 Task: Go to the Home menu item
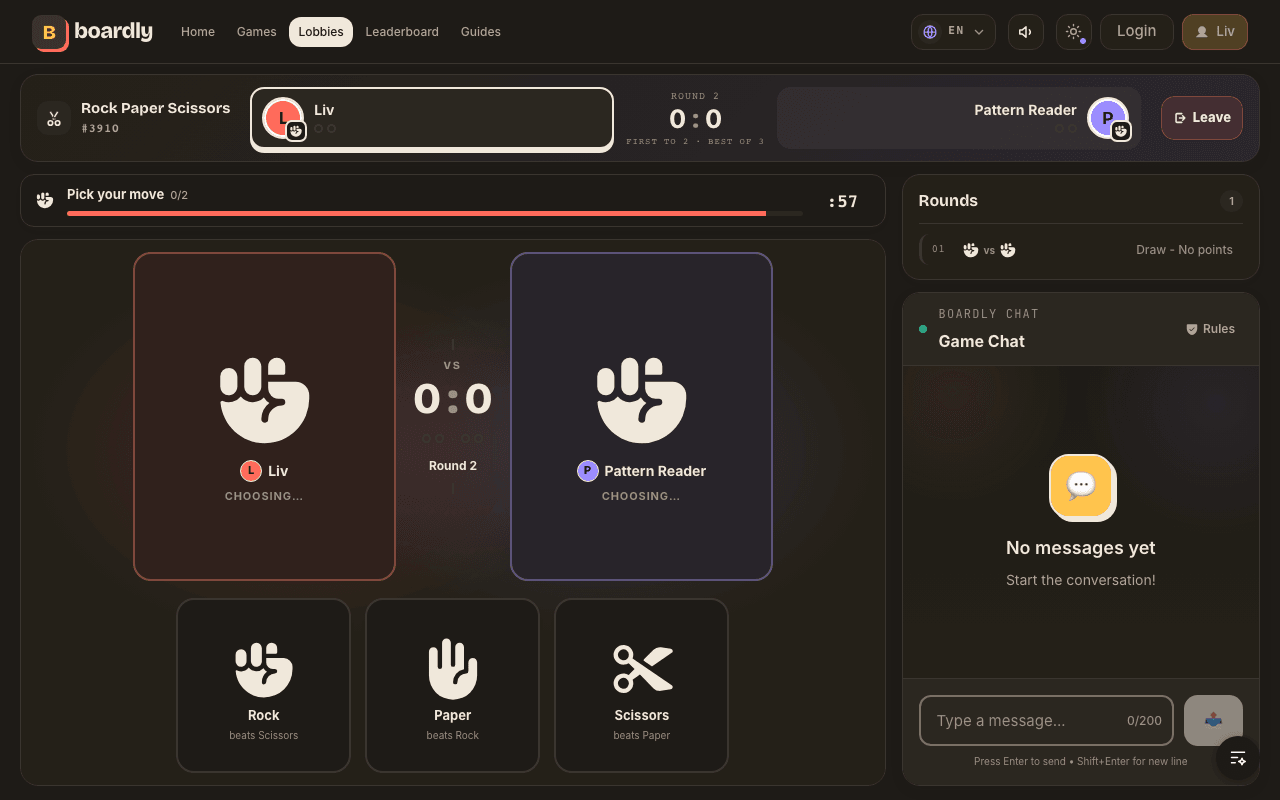(x=198, y=32)
